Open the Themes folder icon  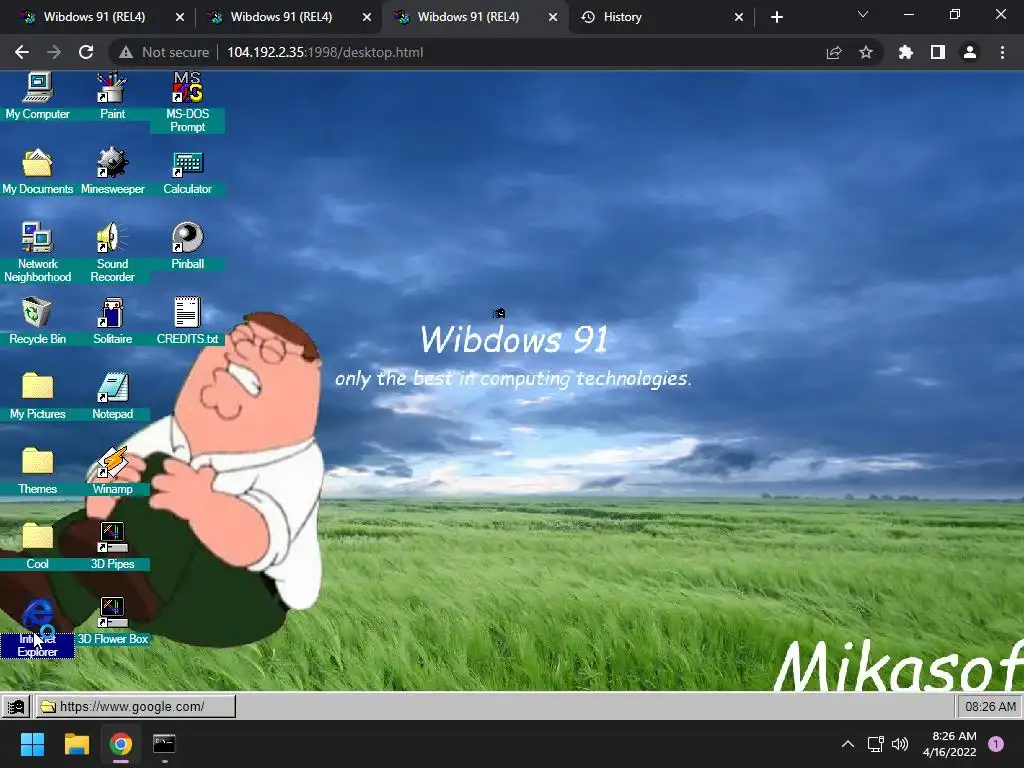tap(37, 472)
